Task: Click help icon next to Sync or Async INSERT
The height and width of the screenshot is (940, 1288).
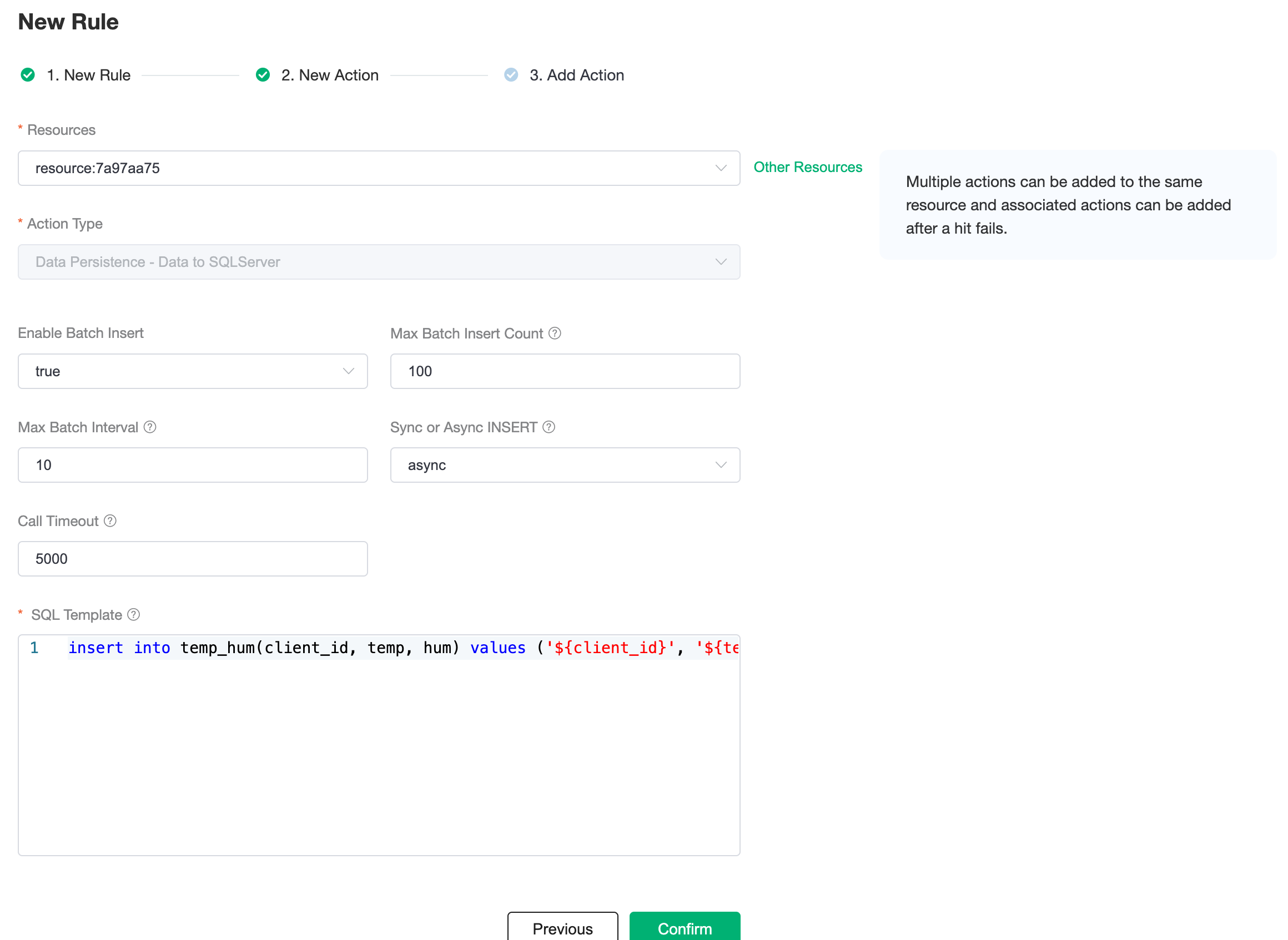Action: click(549, 427)
